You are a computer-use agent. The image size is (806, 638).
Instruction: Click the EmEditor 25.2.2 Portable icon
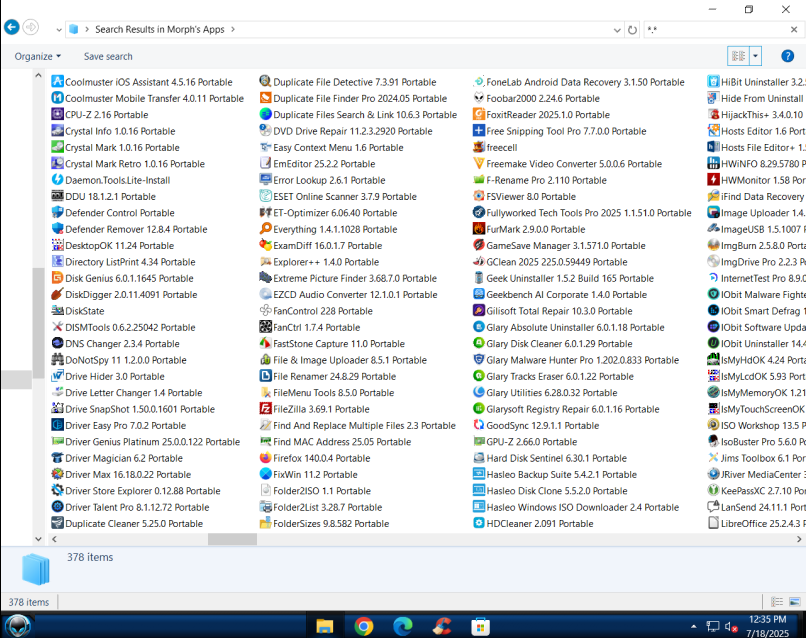point(265,163)
